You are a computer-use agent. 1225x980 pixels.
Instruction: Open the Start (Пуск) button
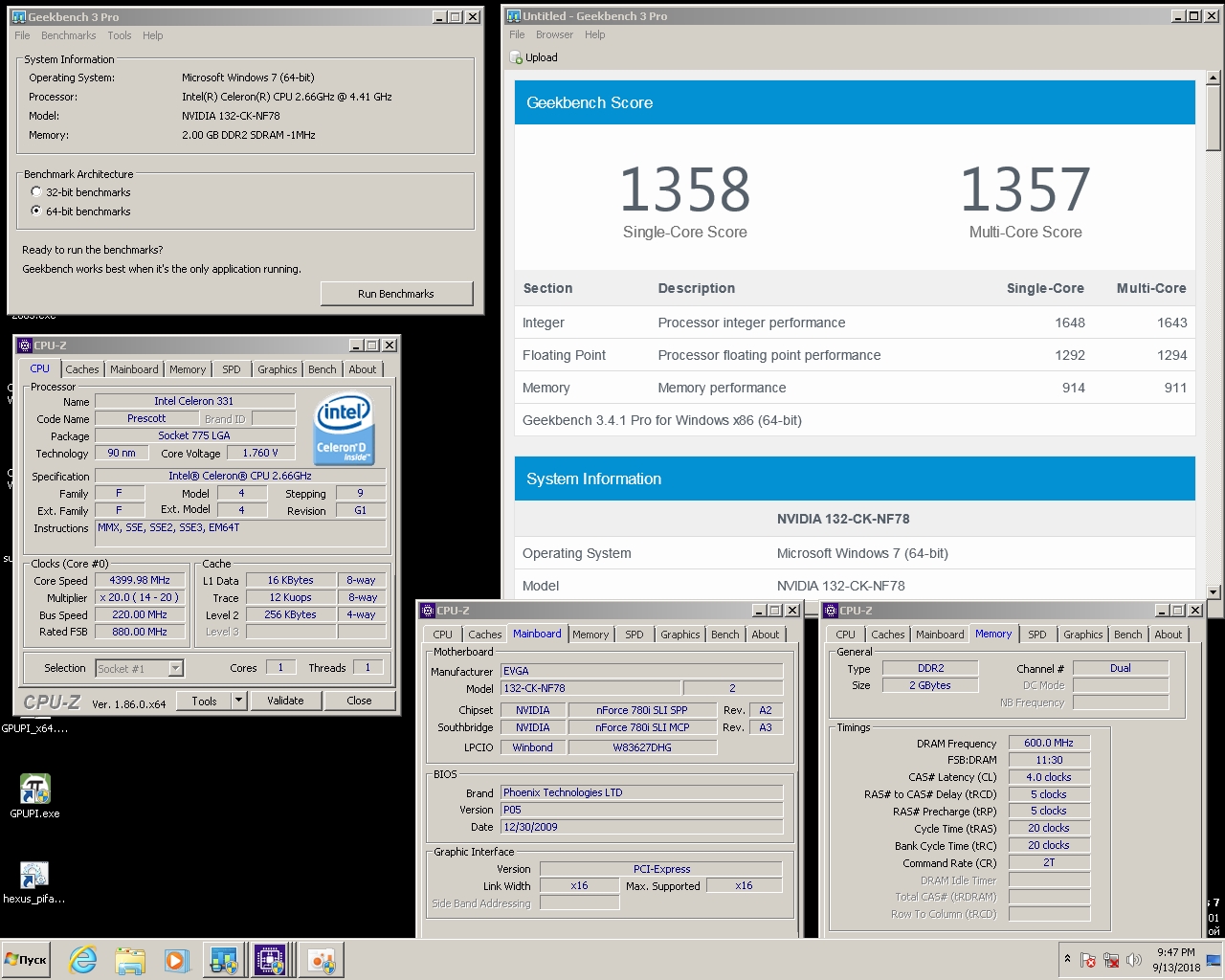(26, 959)
